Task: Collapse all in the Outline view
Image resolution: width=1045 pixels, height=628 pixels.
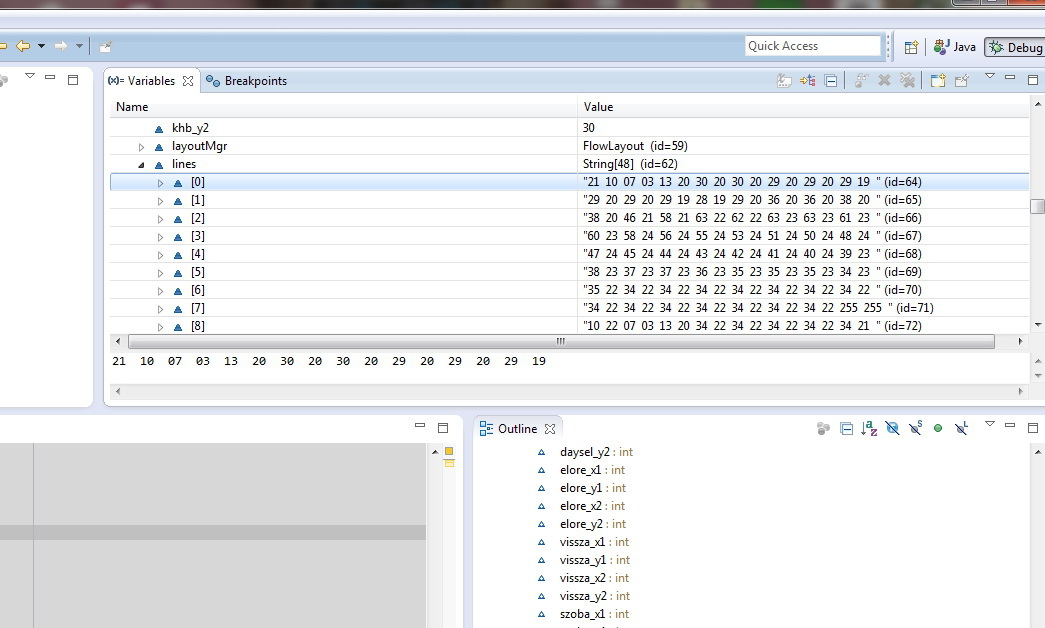Action: coord(846,429)
